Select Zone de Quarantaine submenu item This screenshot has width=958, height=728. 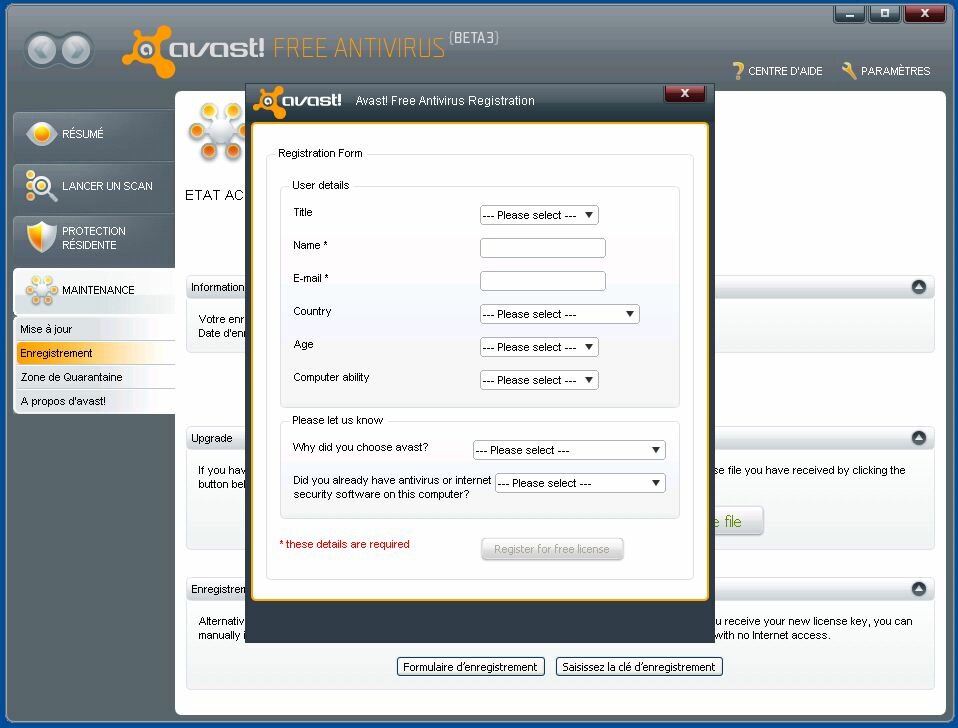coord(95,377)
